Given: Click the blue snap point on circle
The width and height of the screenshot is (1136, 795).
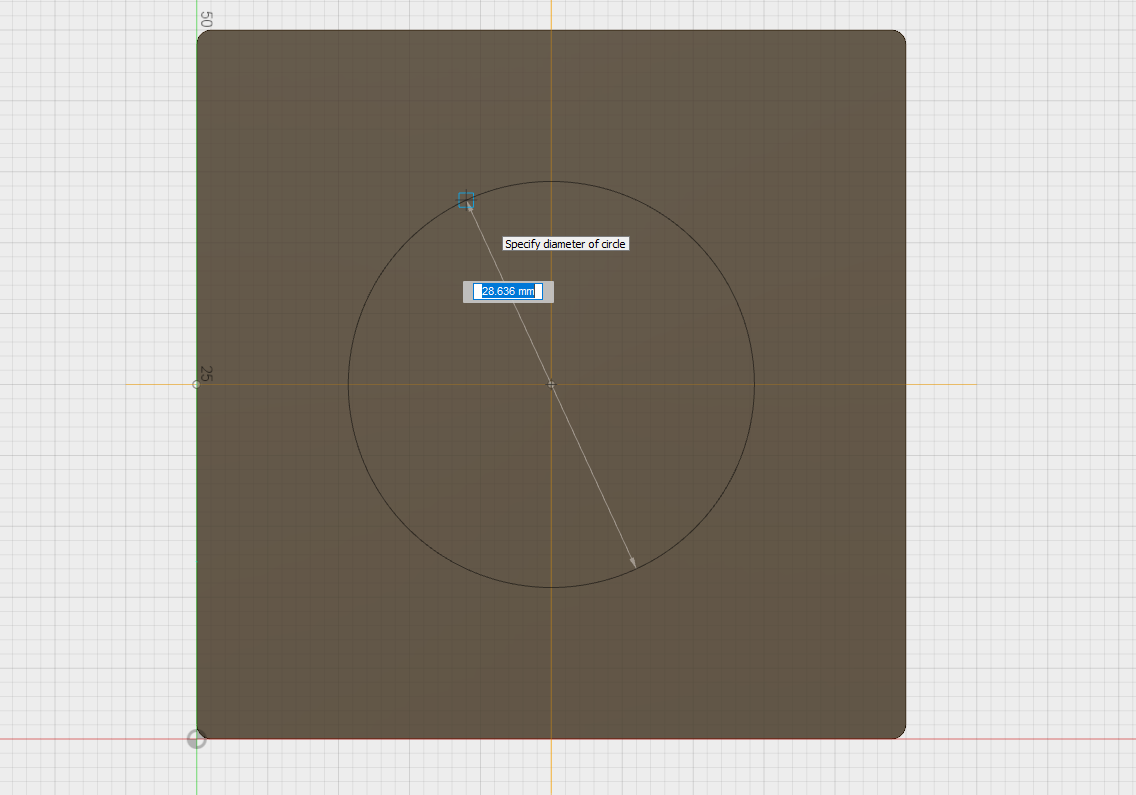Looking at the screenshot, I should (466, 200).
